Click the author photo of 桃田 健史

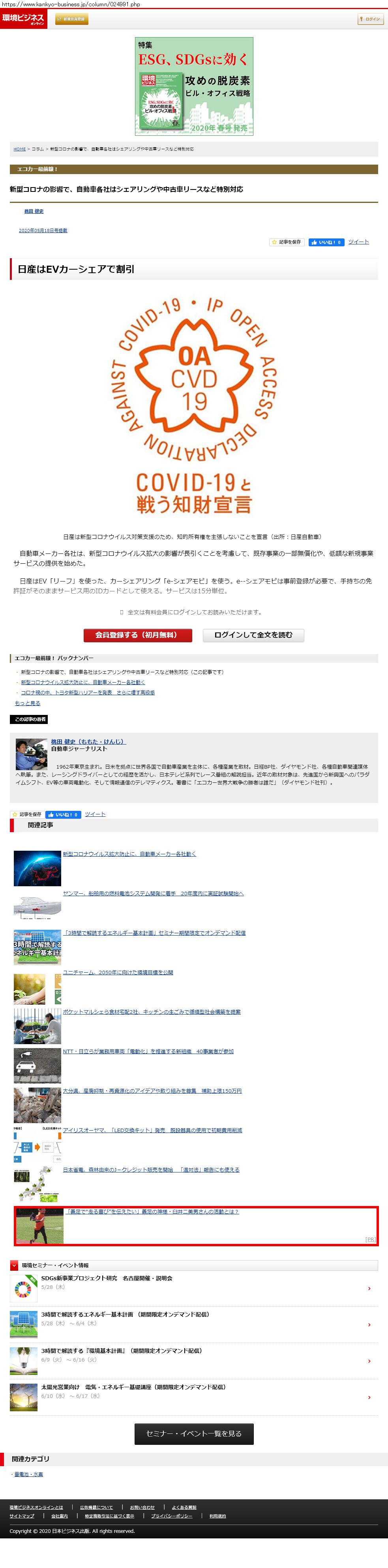pyautogui.click(x=31, y=754)
